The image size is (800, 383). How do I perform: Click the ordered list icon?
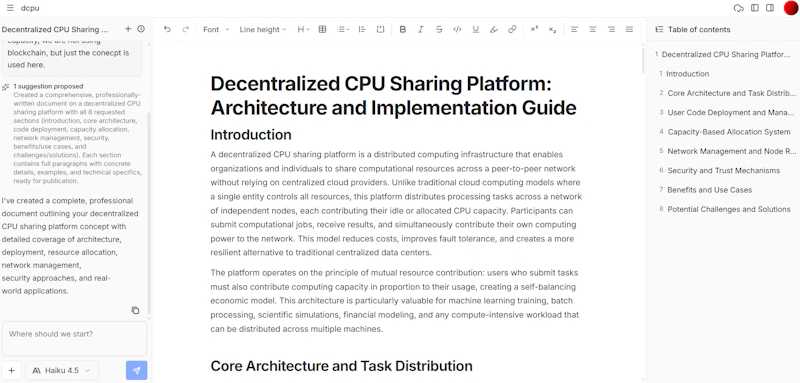tap(362, 30)
